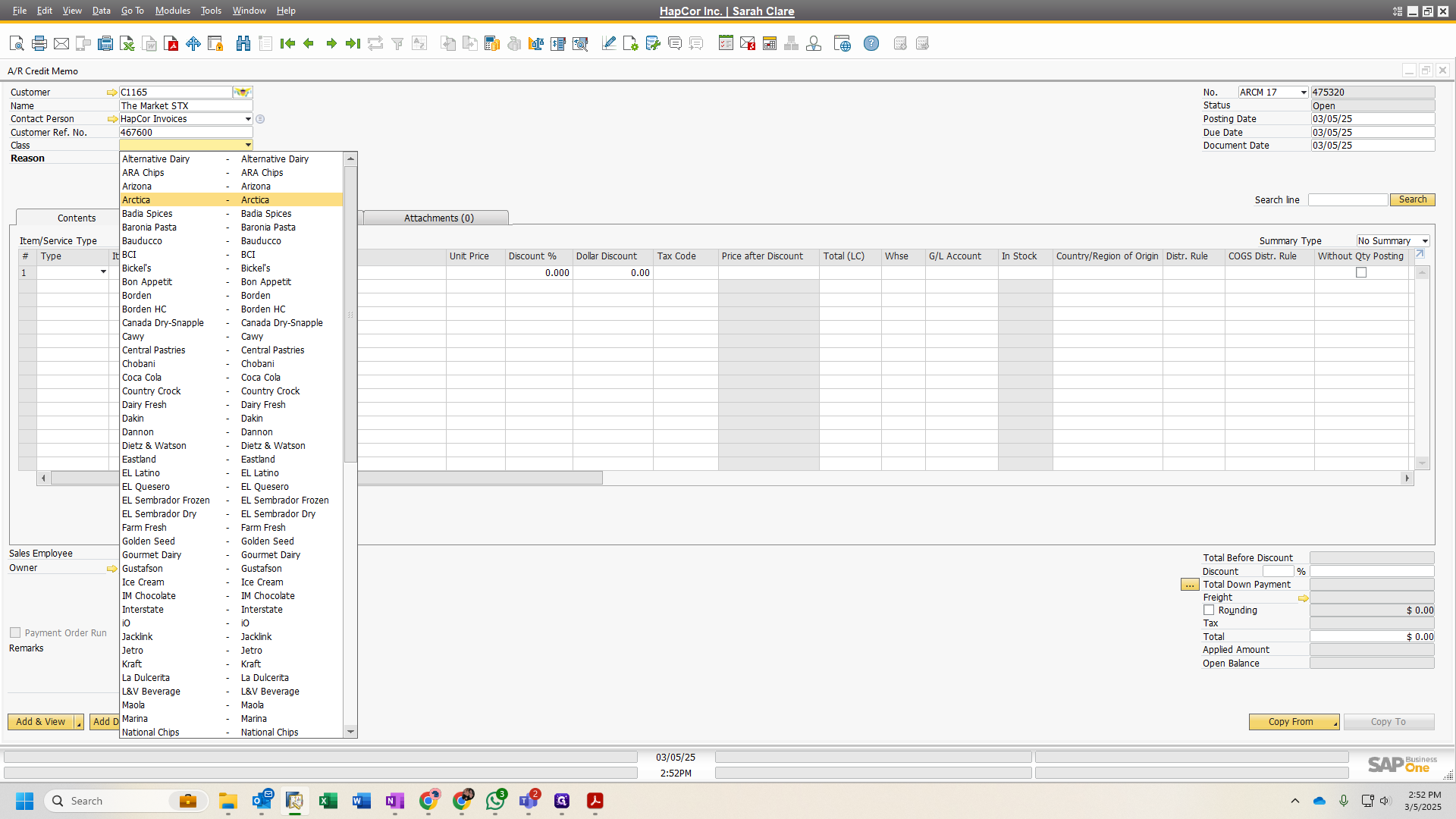Switch to the Attachments (0) tab

438,218
